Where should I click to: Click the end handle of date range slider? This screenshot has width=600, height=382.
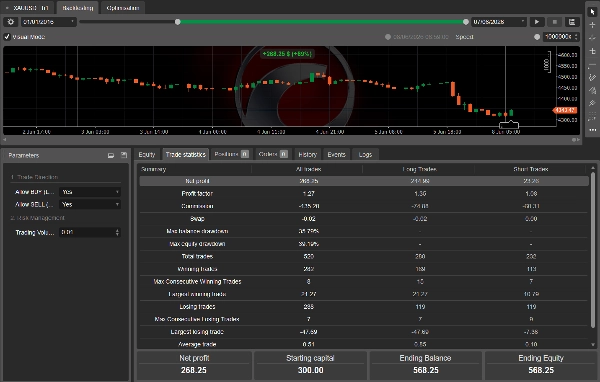coord(466,22)
